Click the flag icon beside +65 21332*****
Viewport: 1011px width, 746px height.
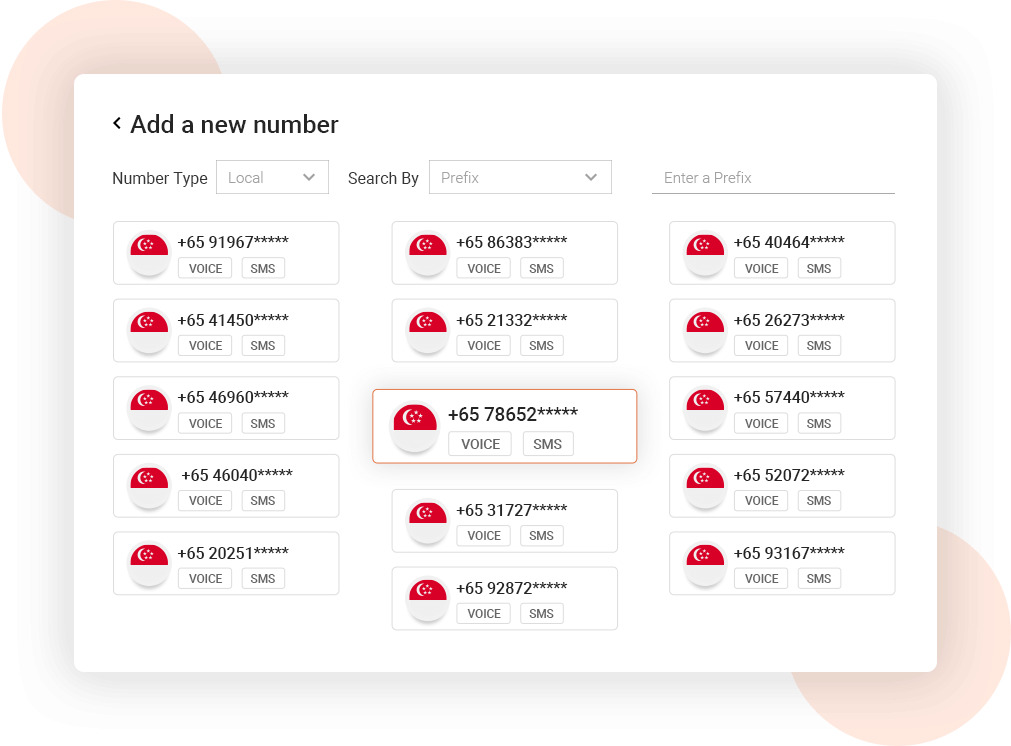[427, 331]
